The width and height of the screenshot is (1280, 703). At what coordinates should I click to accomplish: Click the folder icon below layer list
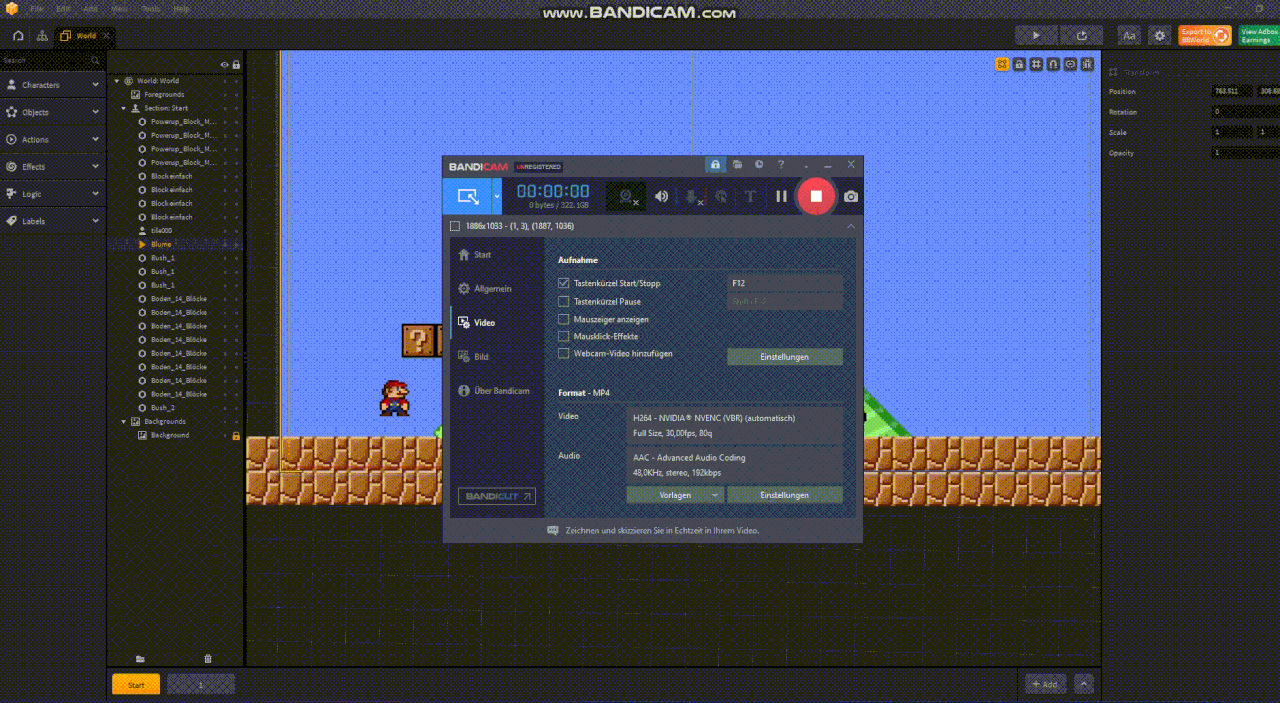coord(140,658)
